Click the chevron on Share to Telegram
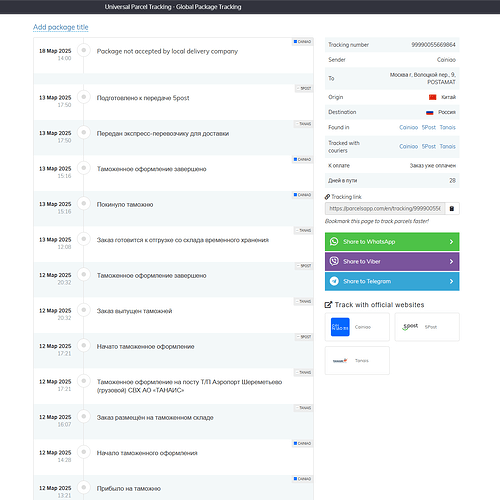The height and width of the screenshot is (500, 500). point(451,281)
